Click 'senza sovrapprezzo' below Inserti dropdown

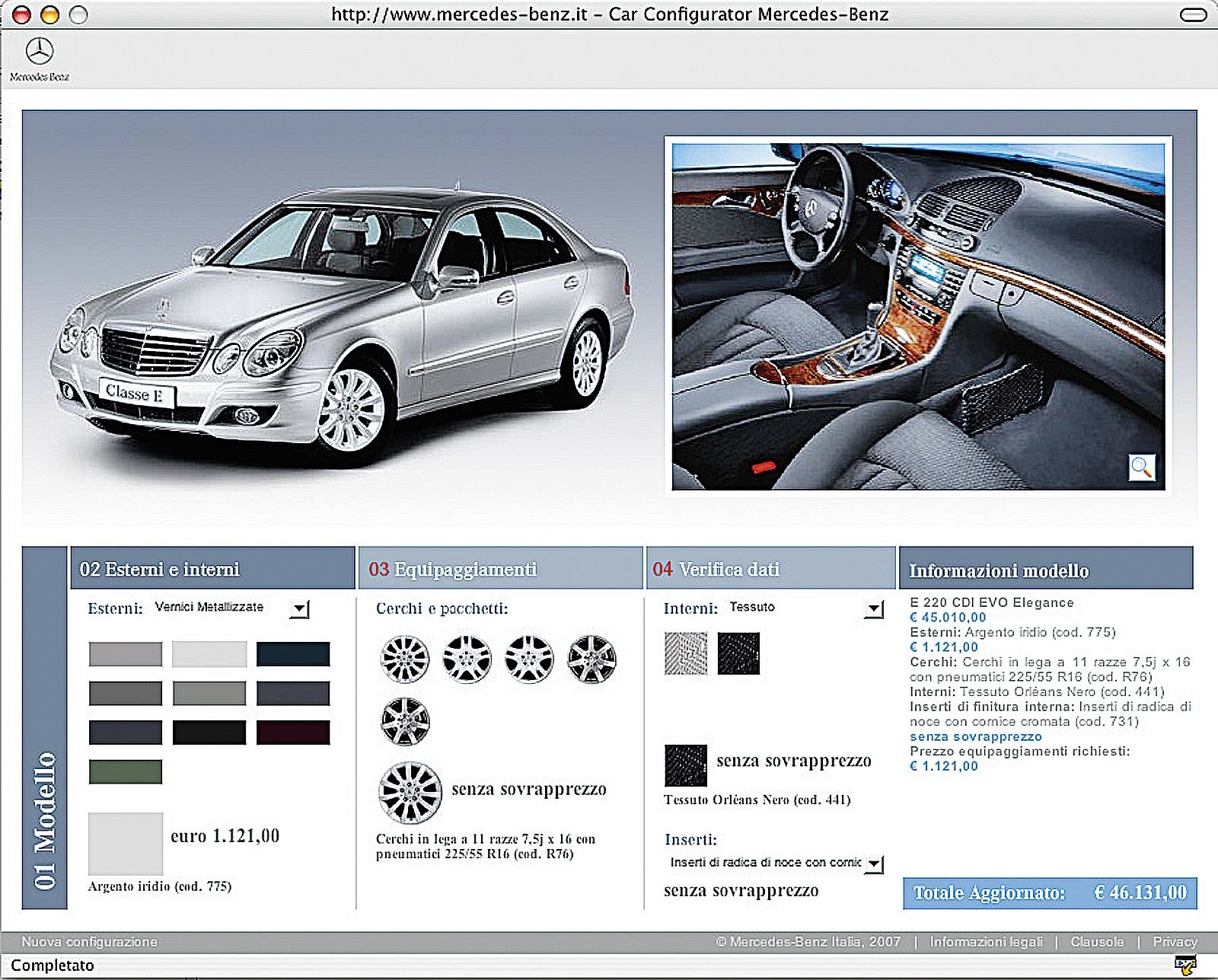point(741,891)
